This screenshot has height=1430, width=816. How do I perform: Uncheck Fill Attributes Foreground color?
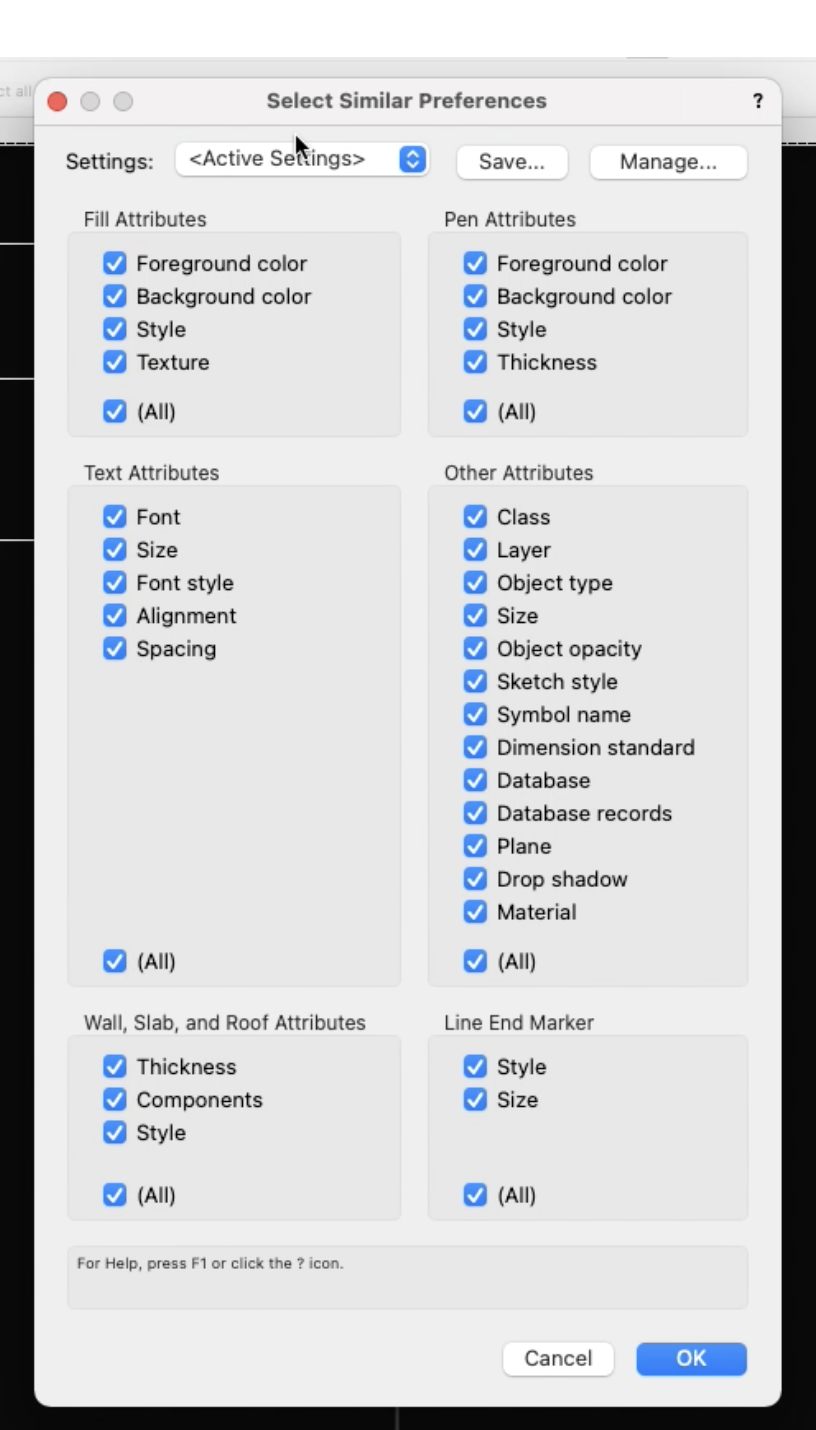click(x=115, y=264)
